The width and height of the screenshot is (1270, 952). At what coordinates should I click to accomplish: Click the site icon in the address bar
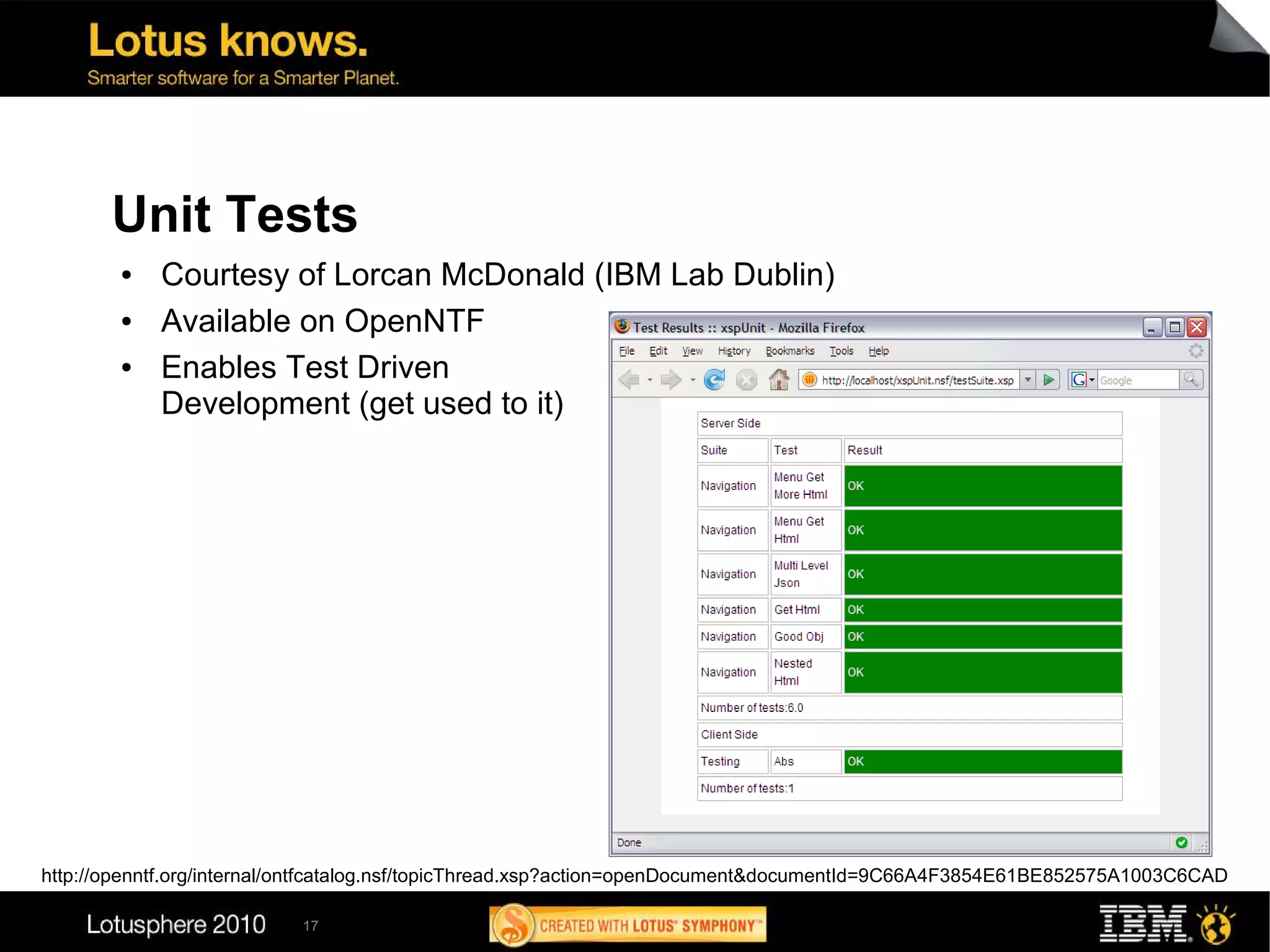click(809, 380)
